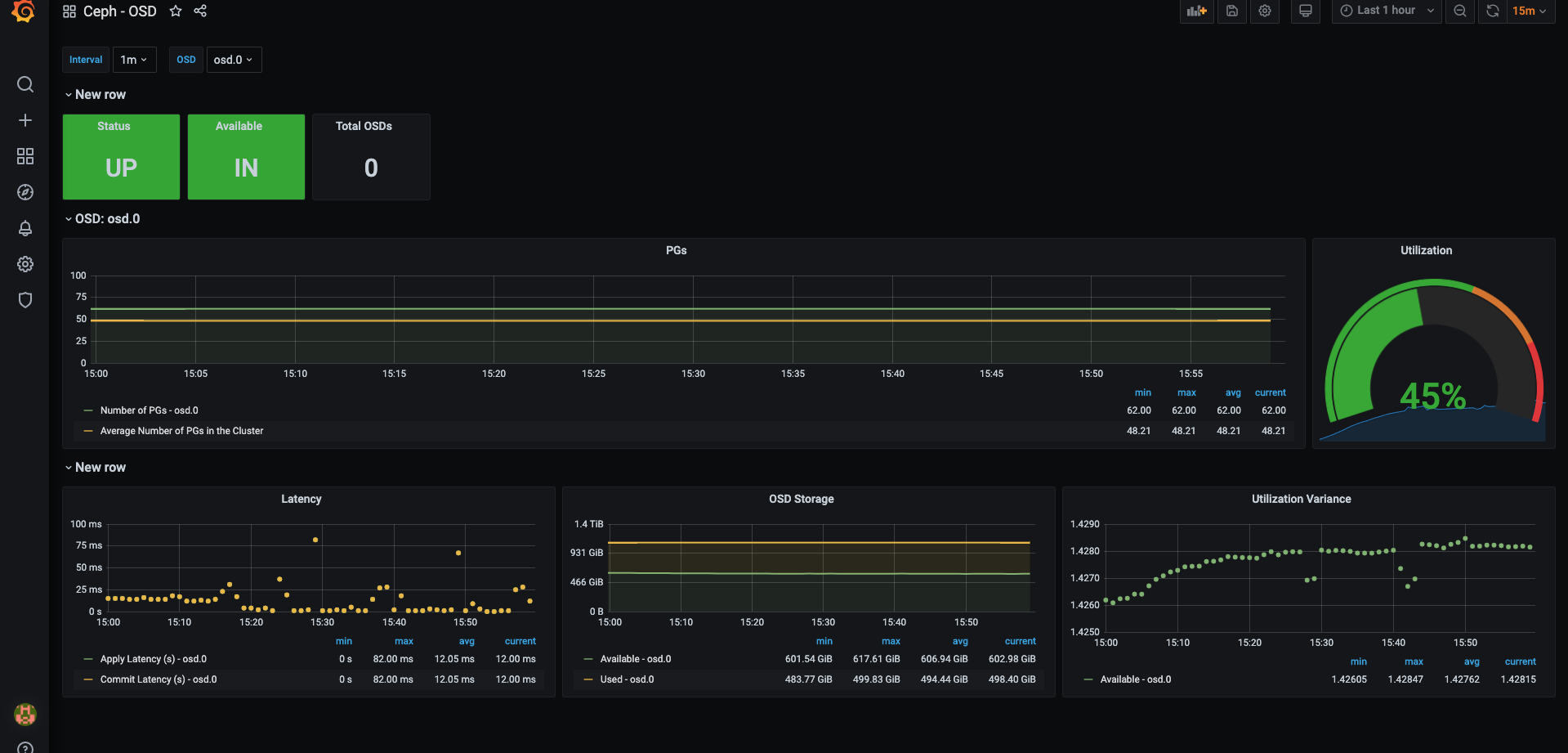1568x753 pixels.
Task: Open the search icon in sidebar
Action: pyautogui.click(x=25, y=84)
